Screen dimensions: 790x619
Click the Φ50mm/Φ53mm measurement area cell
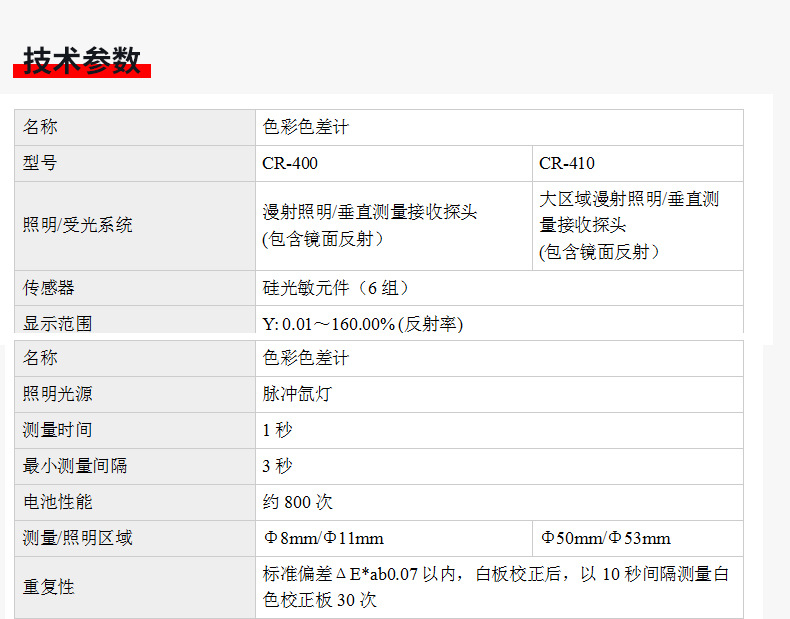[638, 538]
